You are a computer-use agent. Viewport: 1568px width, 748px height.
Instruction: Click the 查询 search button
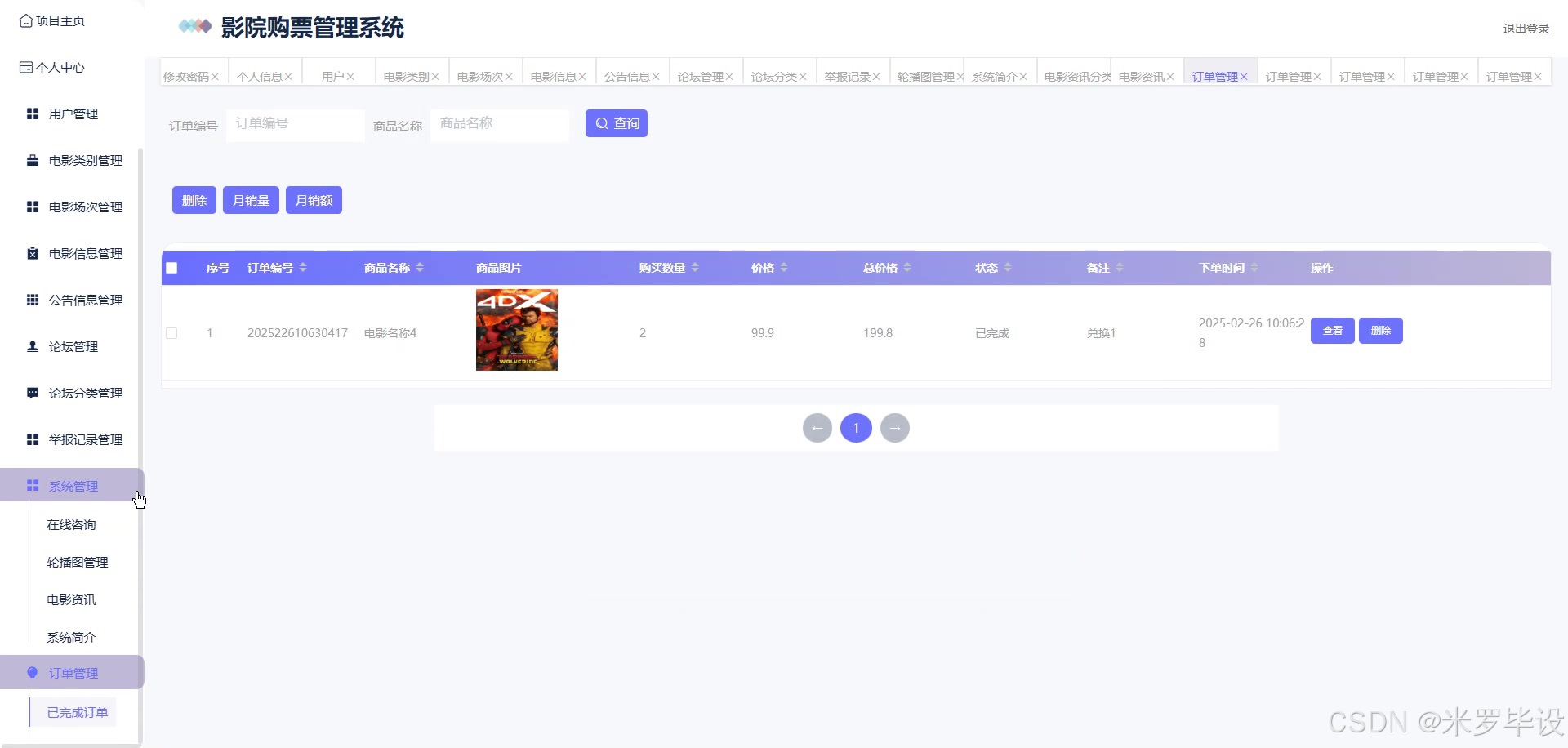coord(617,123)
